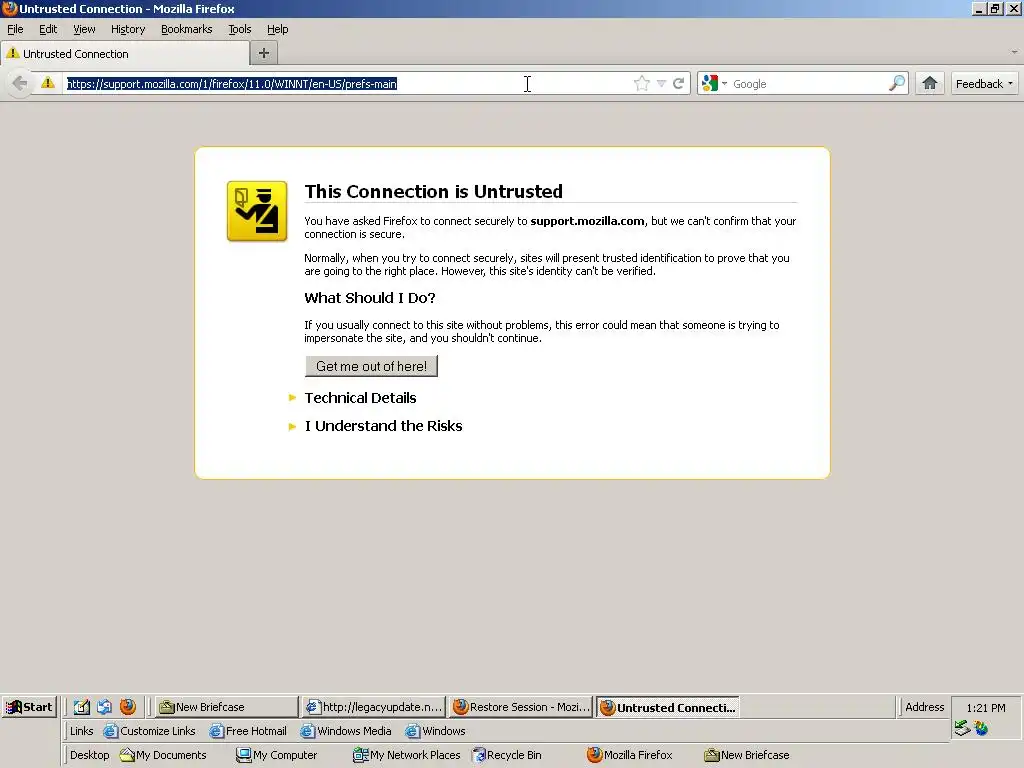1024x768 pixels.
Task: Open the Bookmarks menu
Action: 187,29
